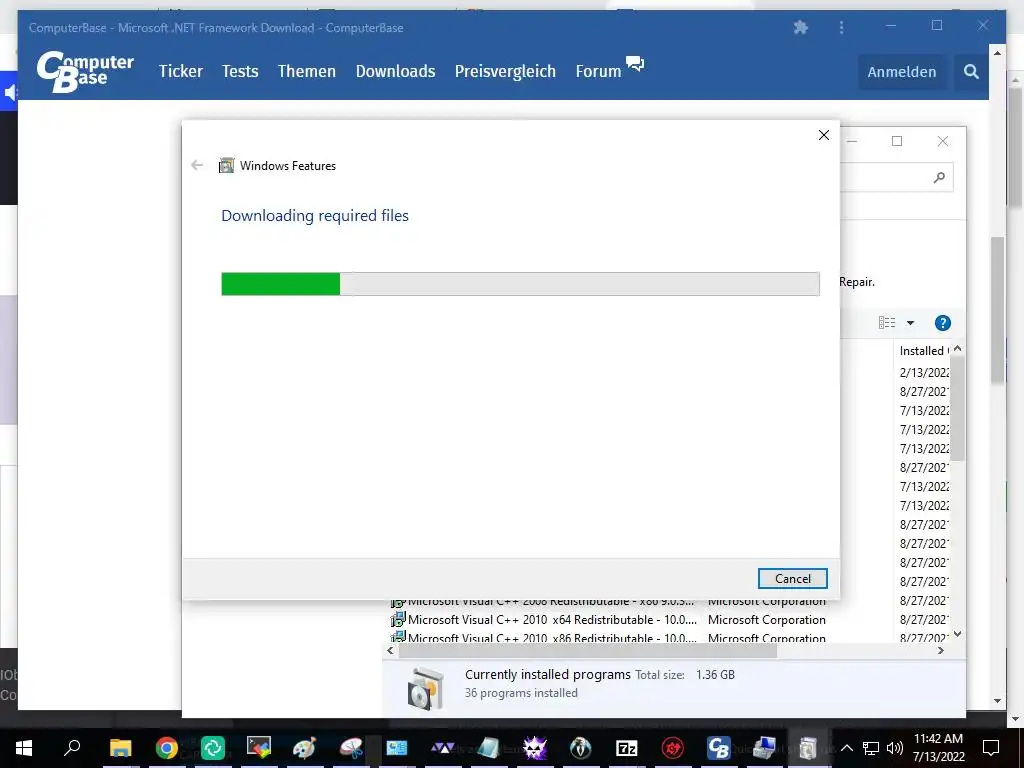1024x768 pixels.
Task: Show hidden tray icons chevron
Action: (x=846, y=748)
